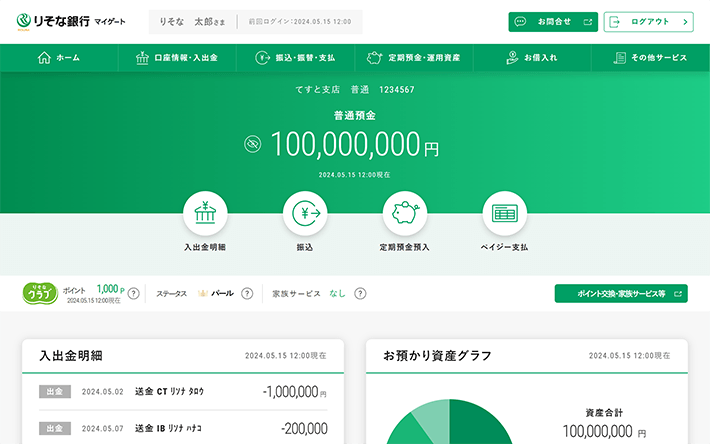The image size is (710, 444).
Task: Click 入出金明細 card heading
Action: [71, 356]
